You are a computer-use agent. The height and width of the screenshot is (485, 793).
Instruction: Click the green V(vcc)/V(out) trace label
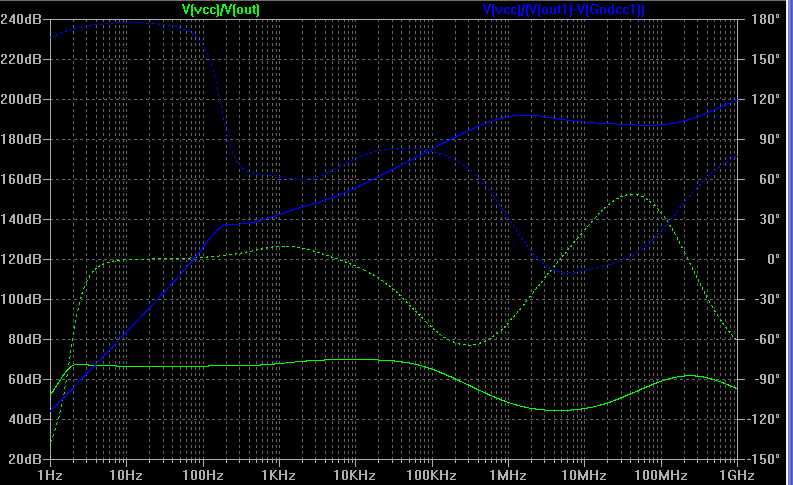pos(221,9)
